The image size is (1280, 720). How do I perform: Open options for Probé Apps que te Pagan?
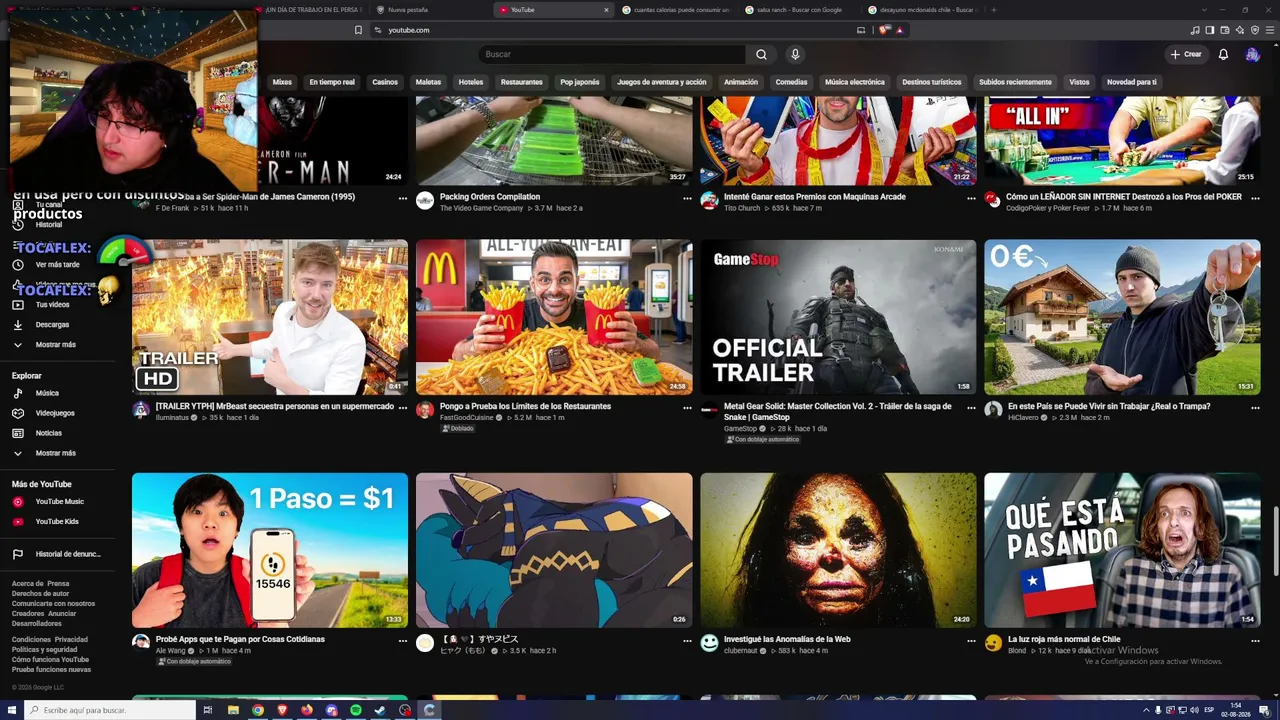(403, 641)
